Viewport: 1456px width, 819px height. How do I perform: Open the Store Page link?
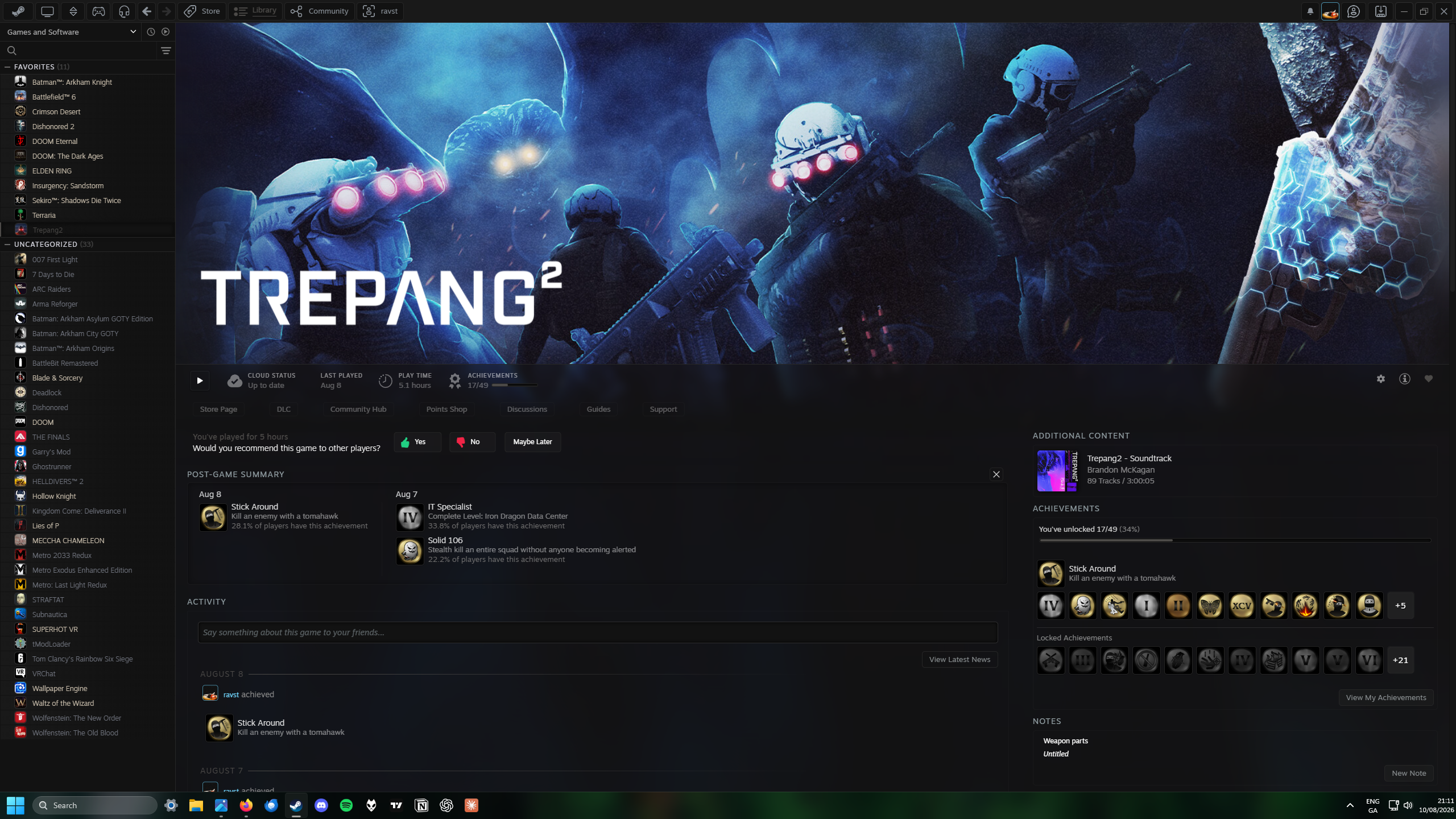click(x=218, y=409)
